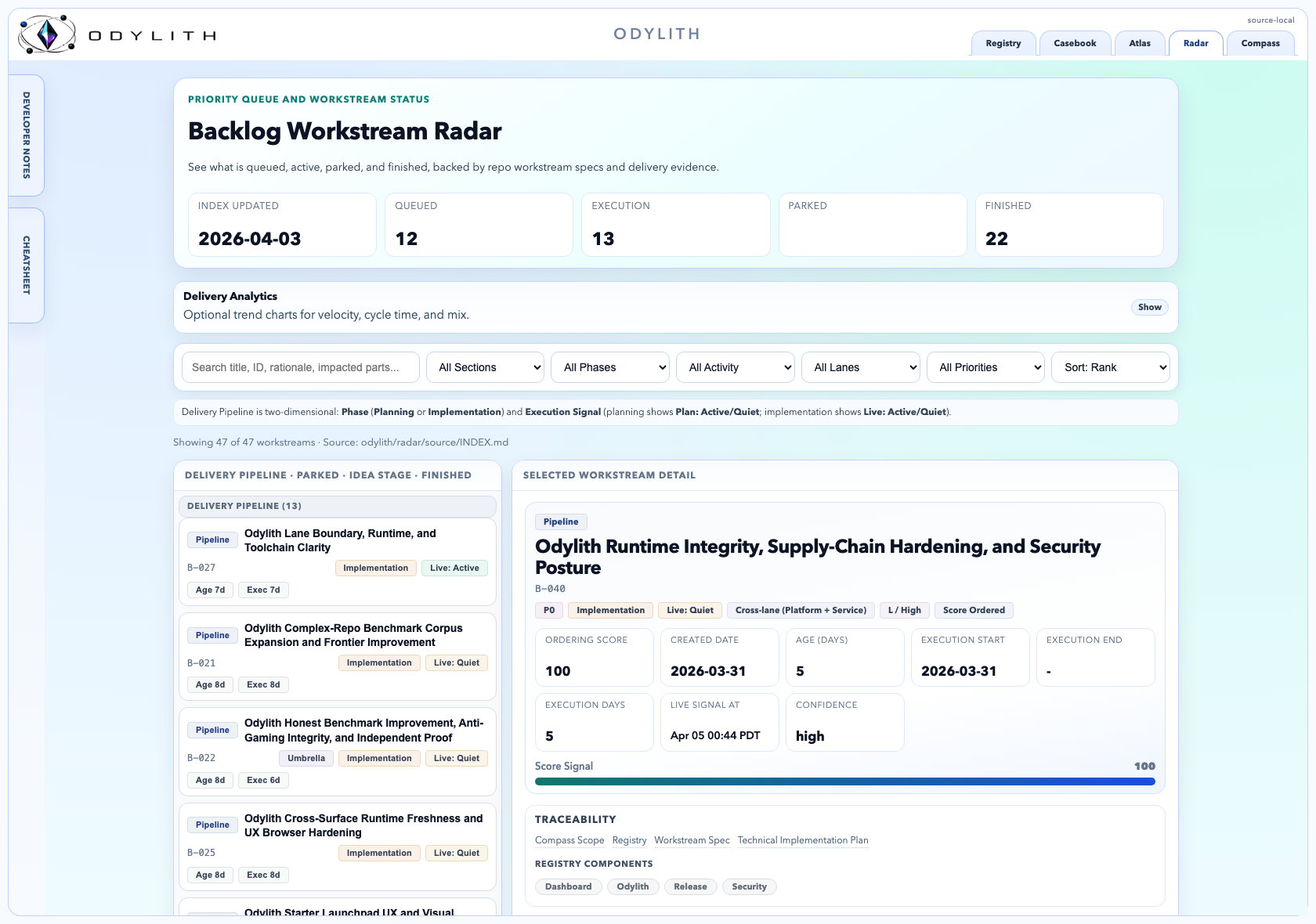Click the Ordering Score 100 card
The height and width of the screenshot is (924, 1316).
[595, 657]
